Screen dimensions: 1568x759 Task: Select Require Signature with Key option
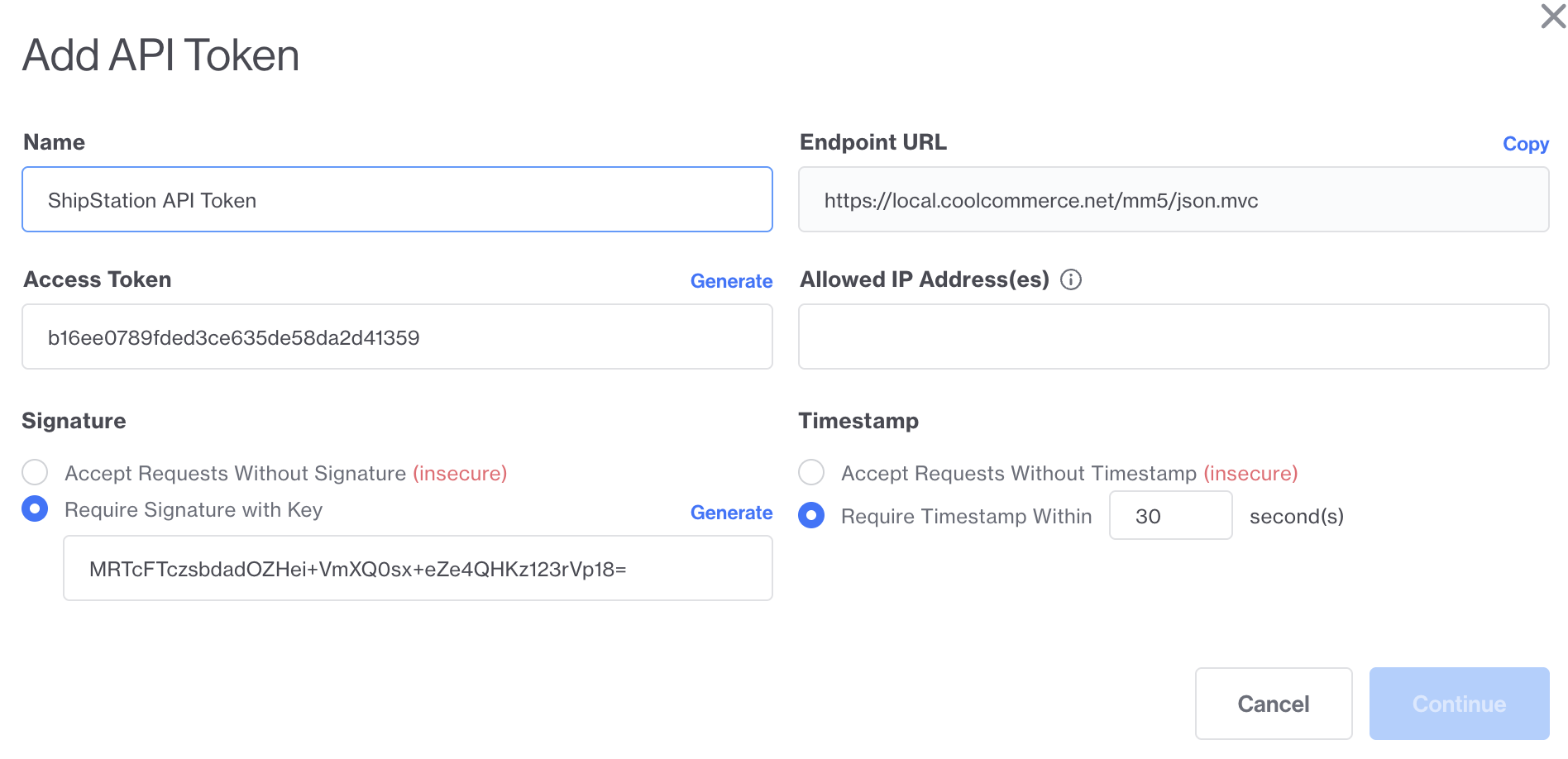pyautogui.click(x=35, y=509)
